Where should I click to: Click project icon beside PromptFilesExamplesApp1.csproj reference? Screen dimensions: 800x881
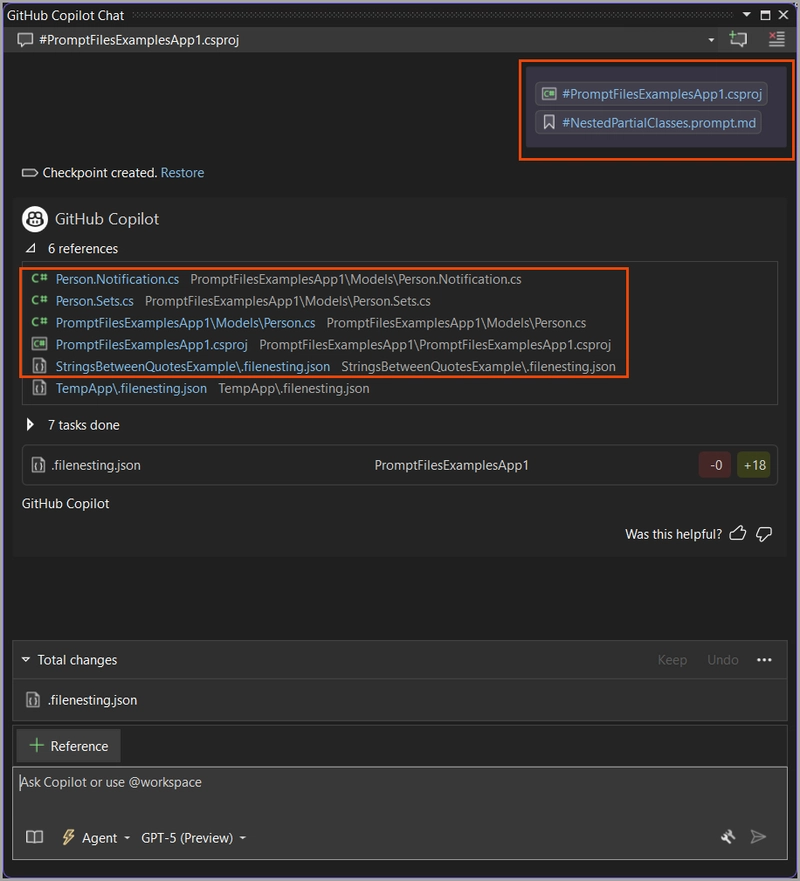39,344
